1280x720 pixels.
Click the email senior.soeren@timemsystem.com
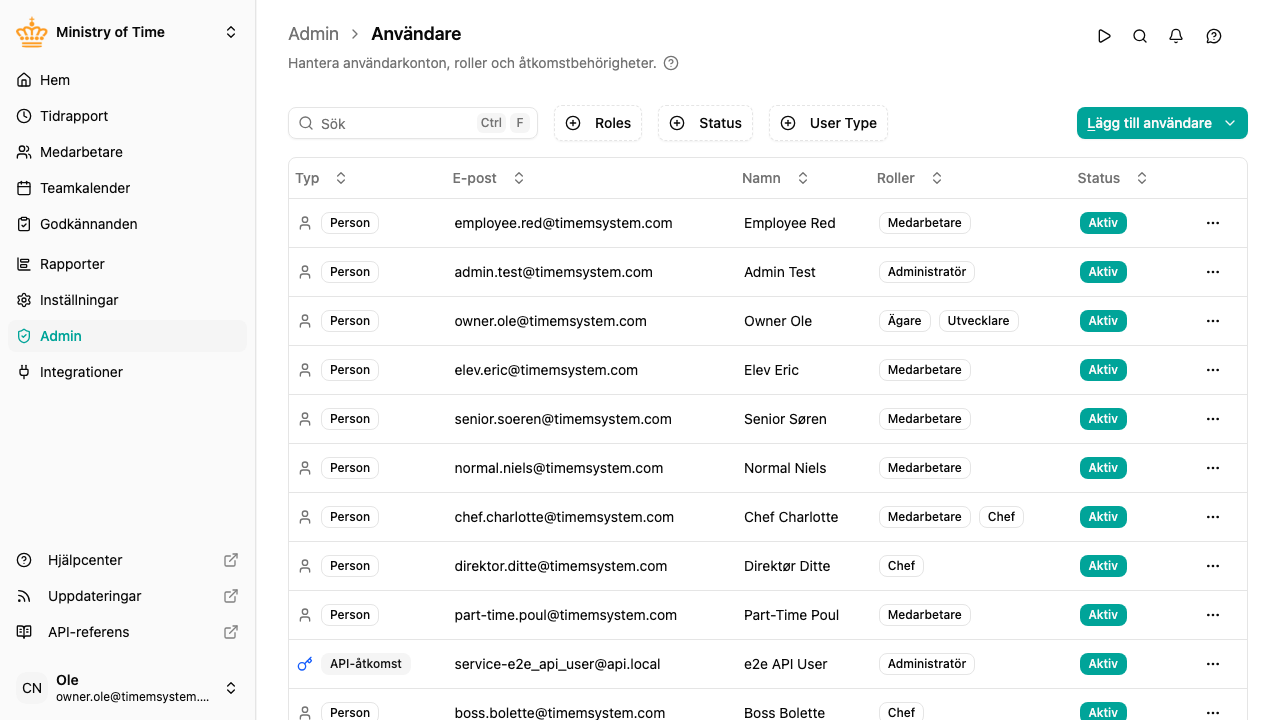click(563, 419)
